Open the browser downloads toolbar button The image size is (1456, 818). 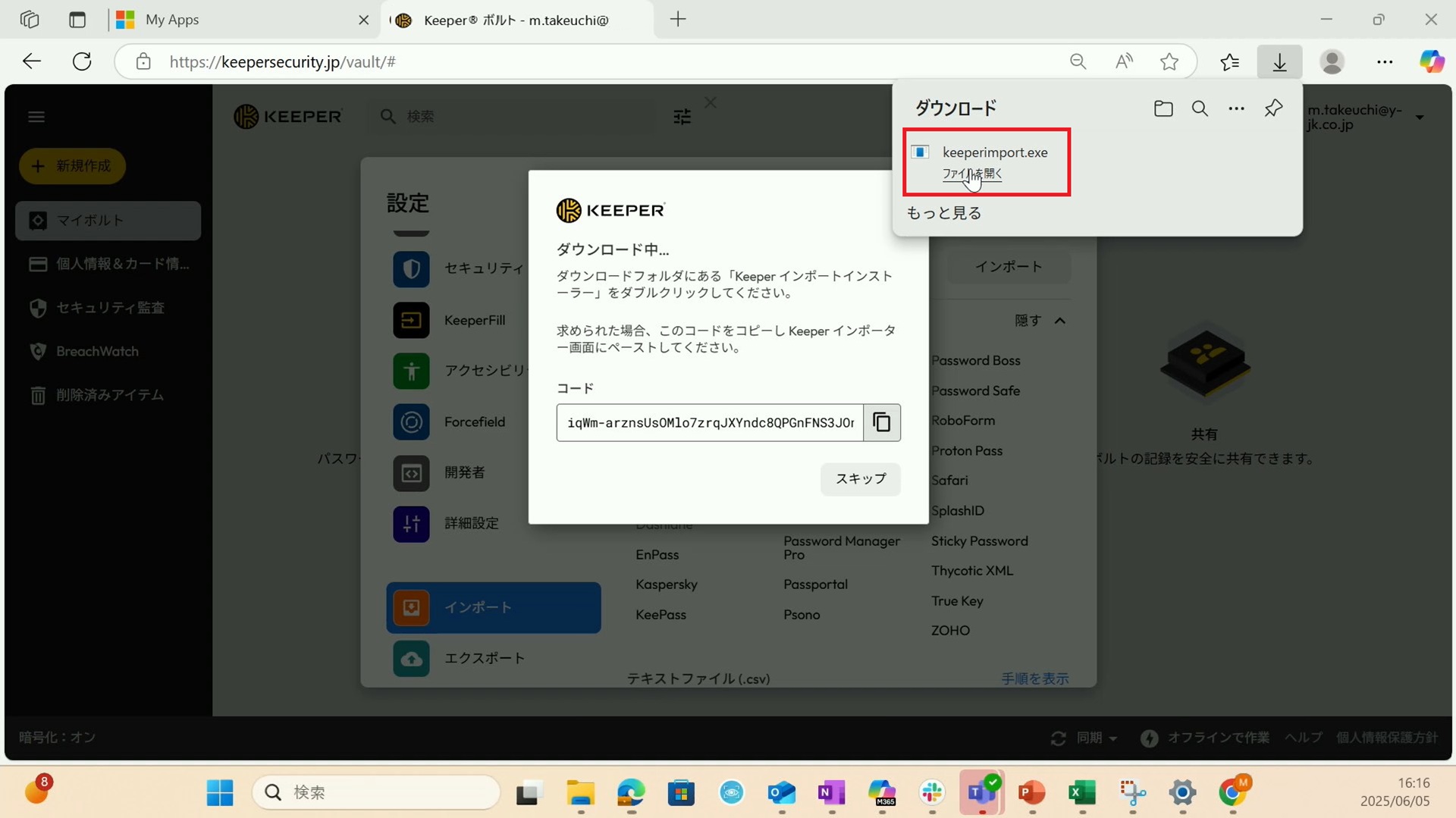pyautogui.click(x=1279, y=61)
